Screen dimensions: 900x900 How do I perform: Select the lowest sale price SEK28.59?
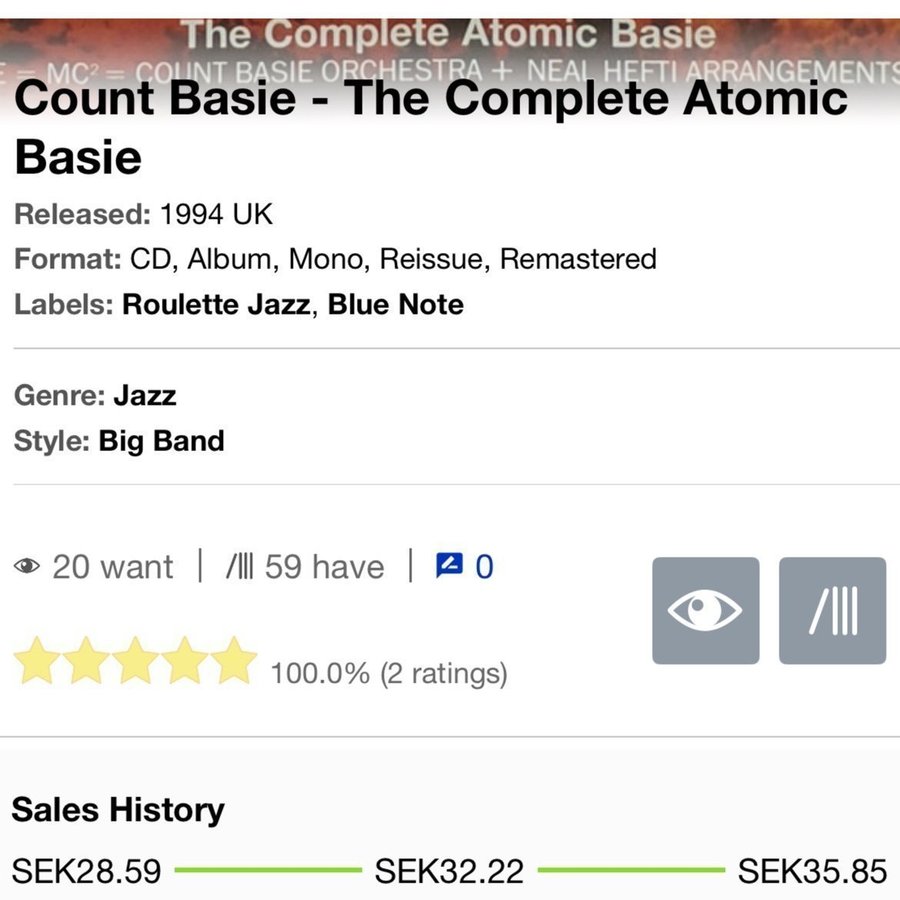tap(86, 871)
